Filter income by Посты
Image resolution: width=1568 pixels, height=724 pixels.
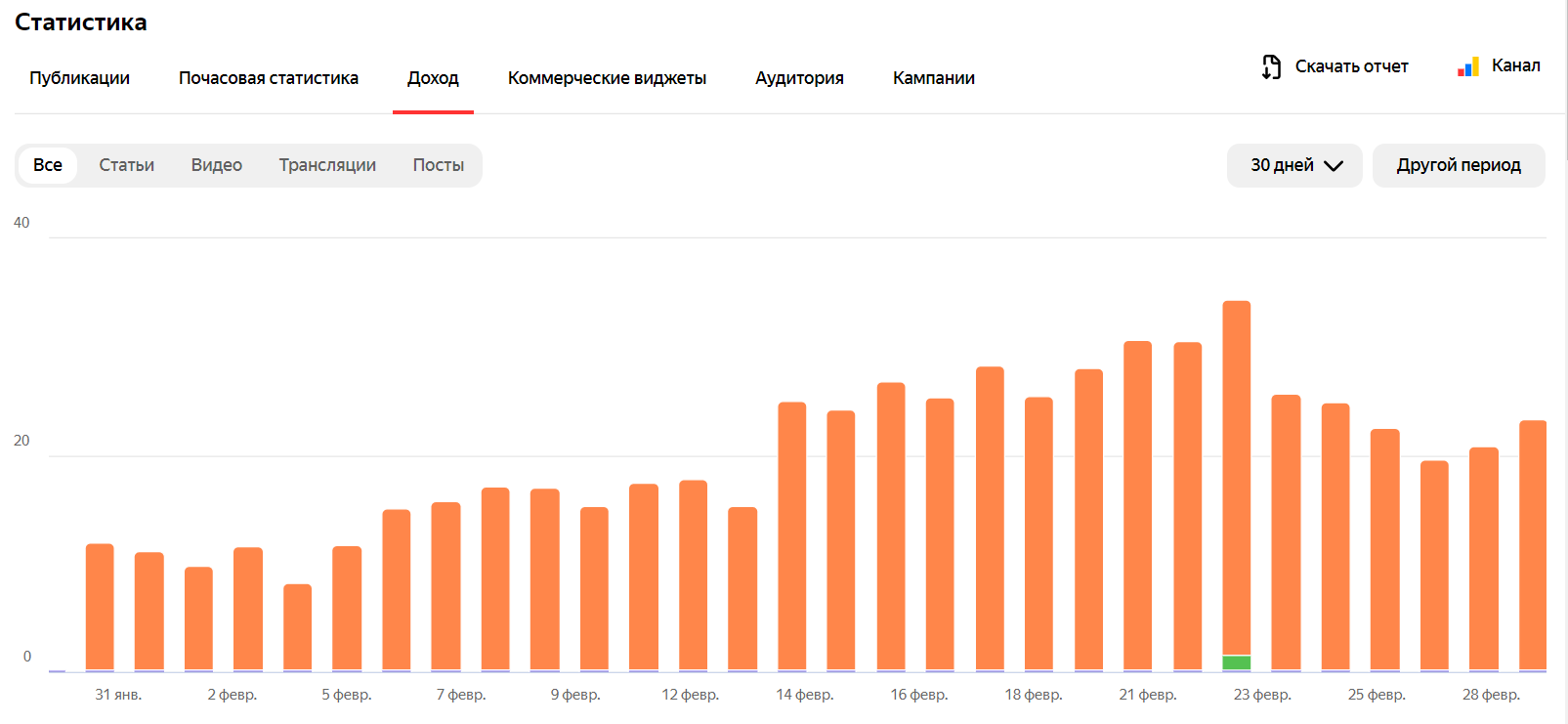click(439, 165)
